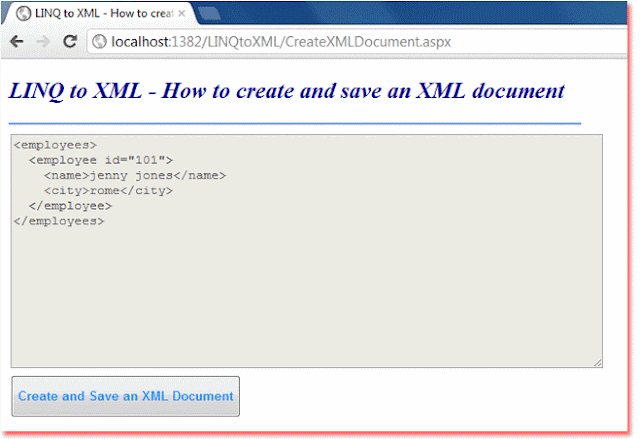
Task: Focus the address bar showing localhost:1382 URL
Action: (x=357, y=42)
